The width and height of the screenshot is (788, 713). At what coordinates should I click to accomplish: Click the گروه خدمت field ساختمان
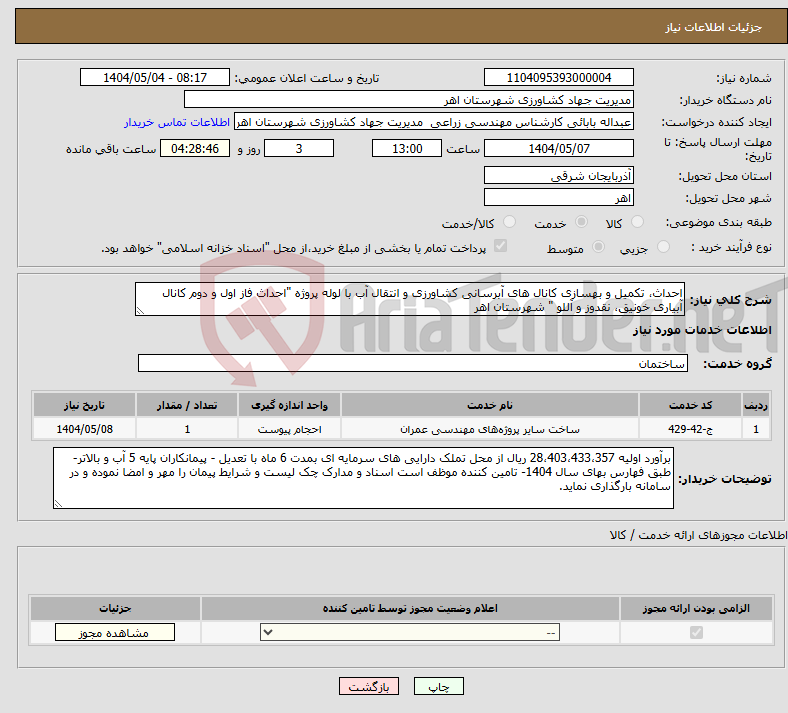pos(413,363)
